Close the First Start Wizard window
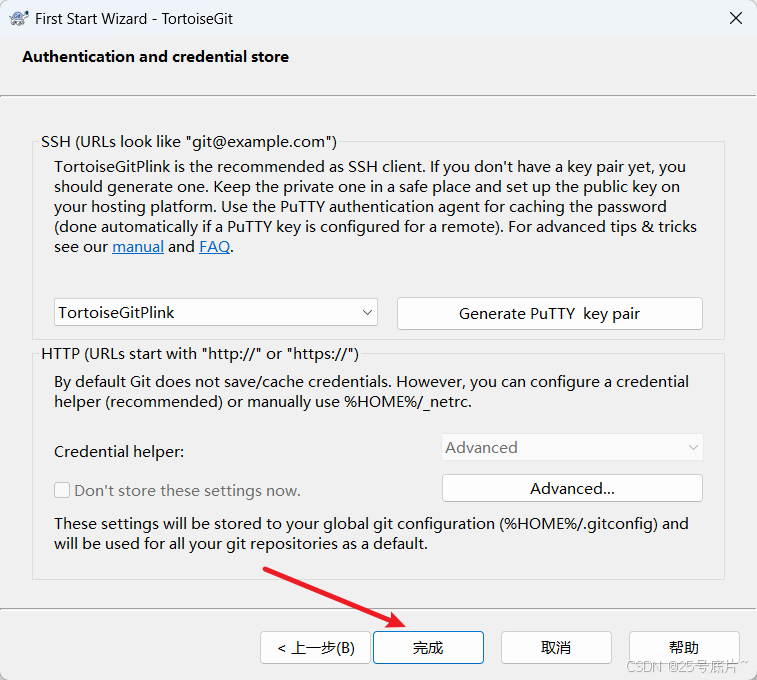757x680 pixels. click(736, 18)
